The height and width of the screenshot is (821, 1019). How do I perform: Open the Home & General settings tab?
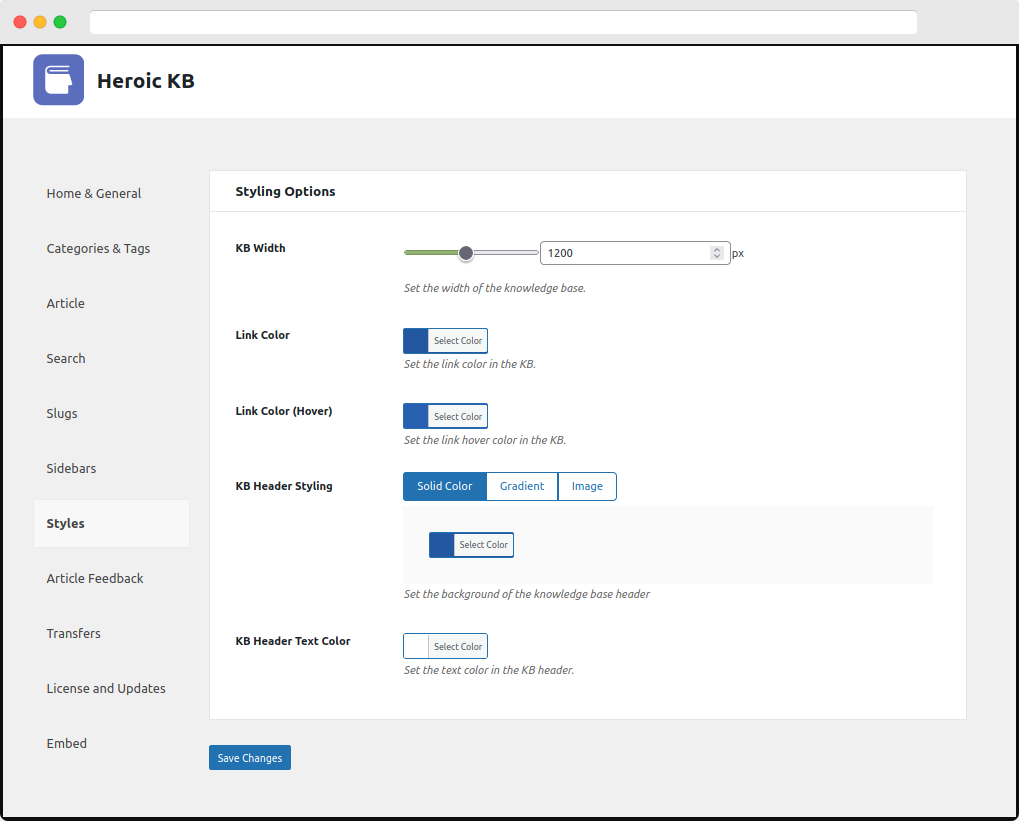[x=94, y=194]
